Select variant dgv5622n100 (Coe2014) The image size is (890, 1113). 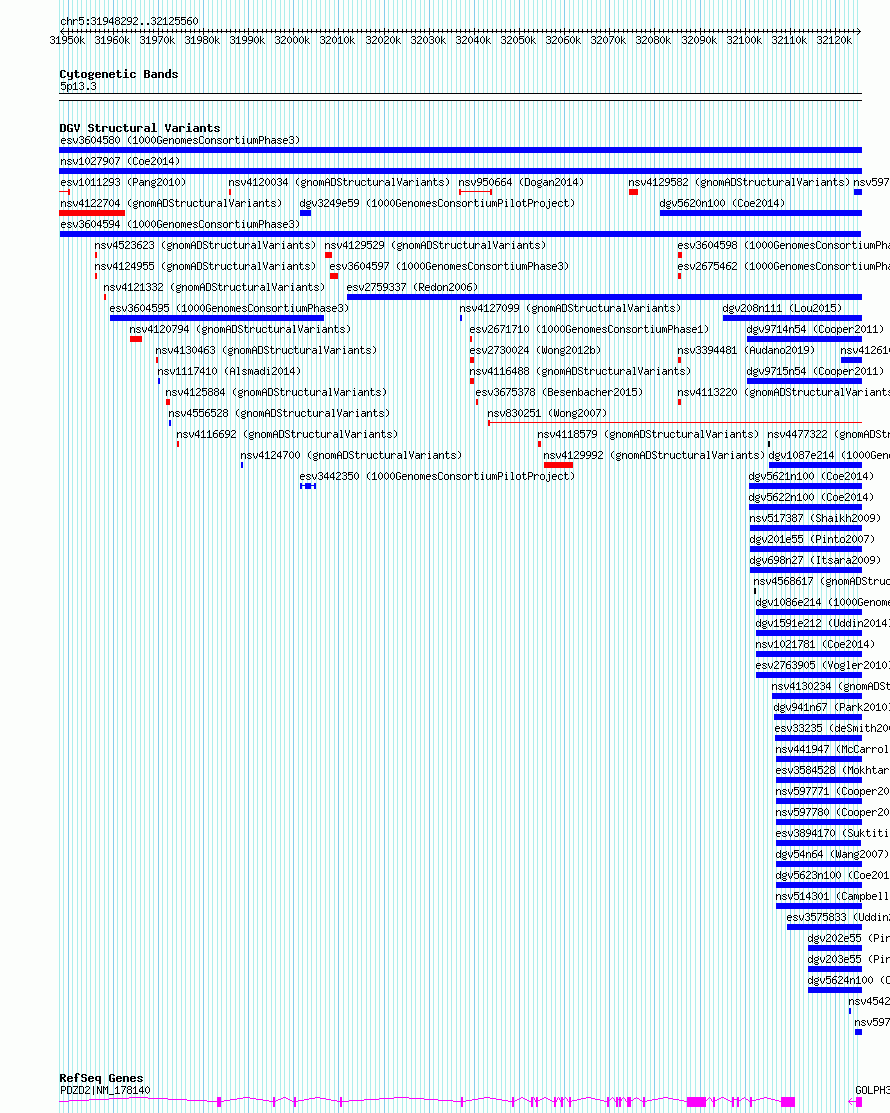click(x=811, y=497)
